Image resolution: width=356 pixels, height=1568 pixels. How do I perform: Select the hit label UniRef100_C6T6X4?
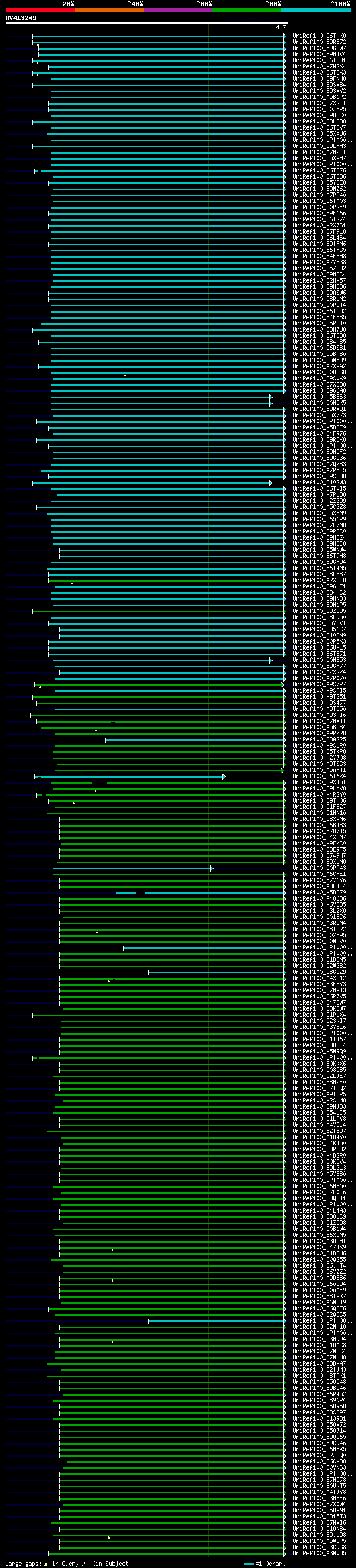pos(319,776)
